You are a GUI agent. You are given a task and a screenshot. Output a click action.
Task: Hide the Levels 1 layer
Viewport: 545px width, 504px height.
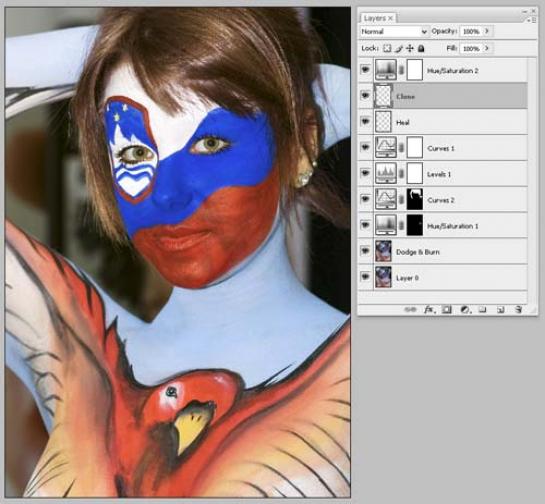tap(365, 173)
